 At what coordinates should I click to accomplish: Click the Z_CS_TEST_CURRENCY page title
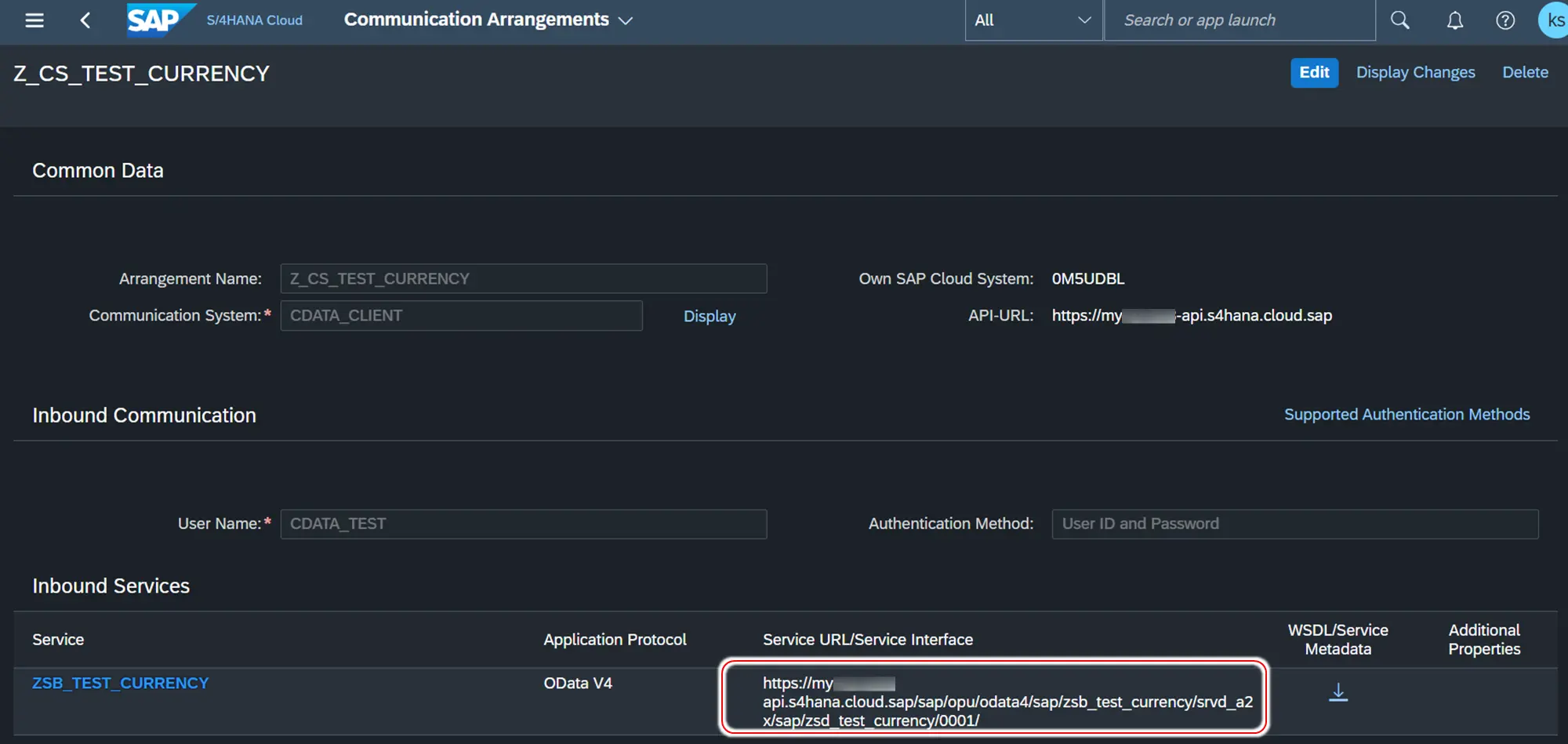pos(141,74)
